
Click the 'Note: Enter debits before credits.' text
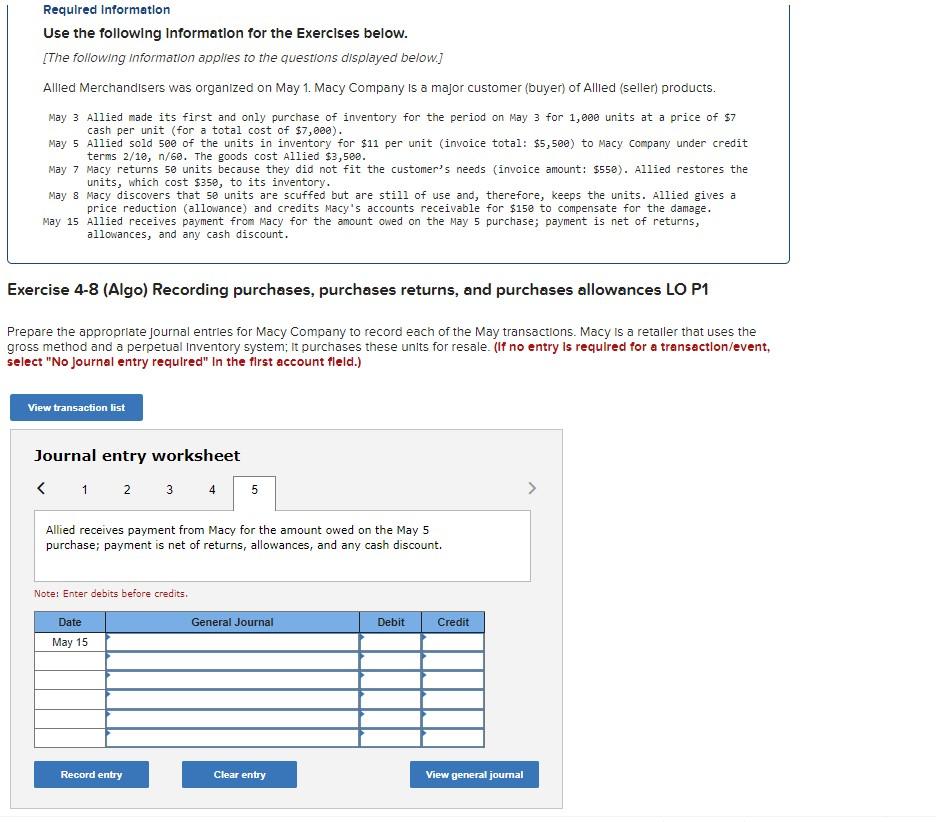click(x=111, y=593)
